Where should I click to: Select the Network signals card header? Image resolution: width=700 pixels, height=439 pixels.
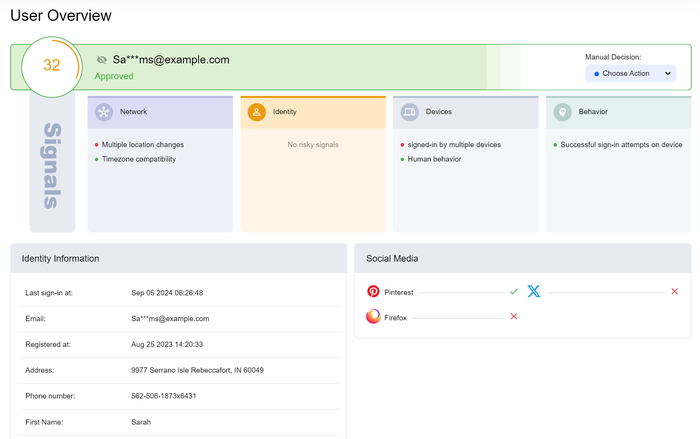(160, 112)
